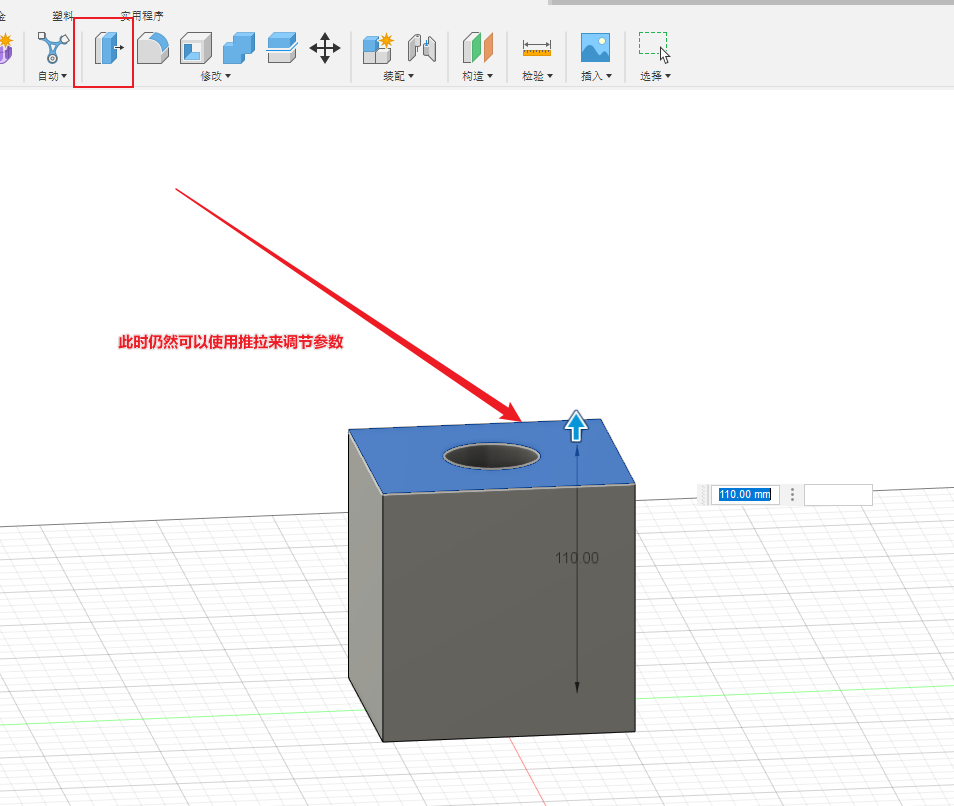Expand the 构造 dropdown menu
The height and width of the screenshot is (806, 954).
tap(478, 76)
